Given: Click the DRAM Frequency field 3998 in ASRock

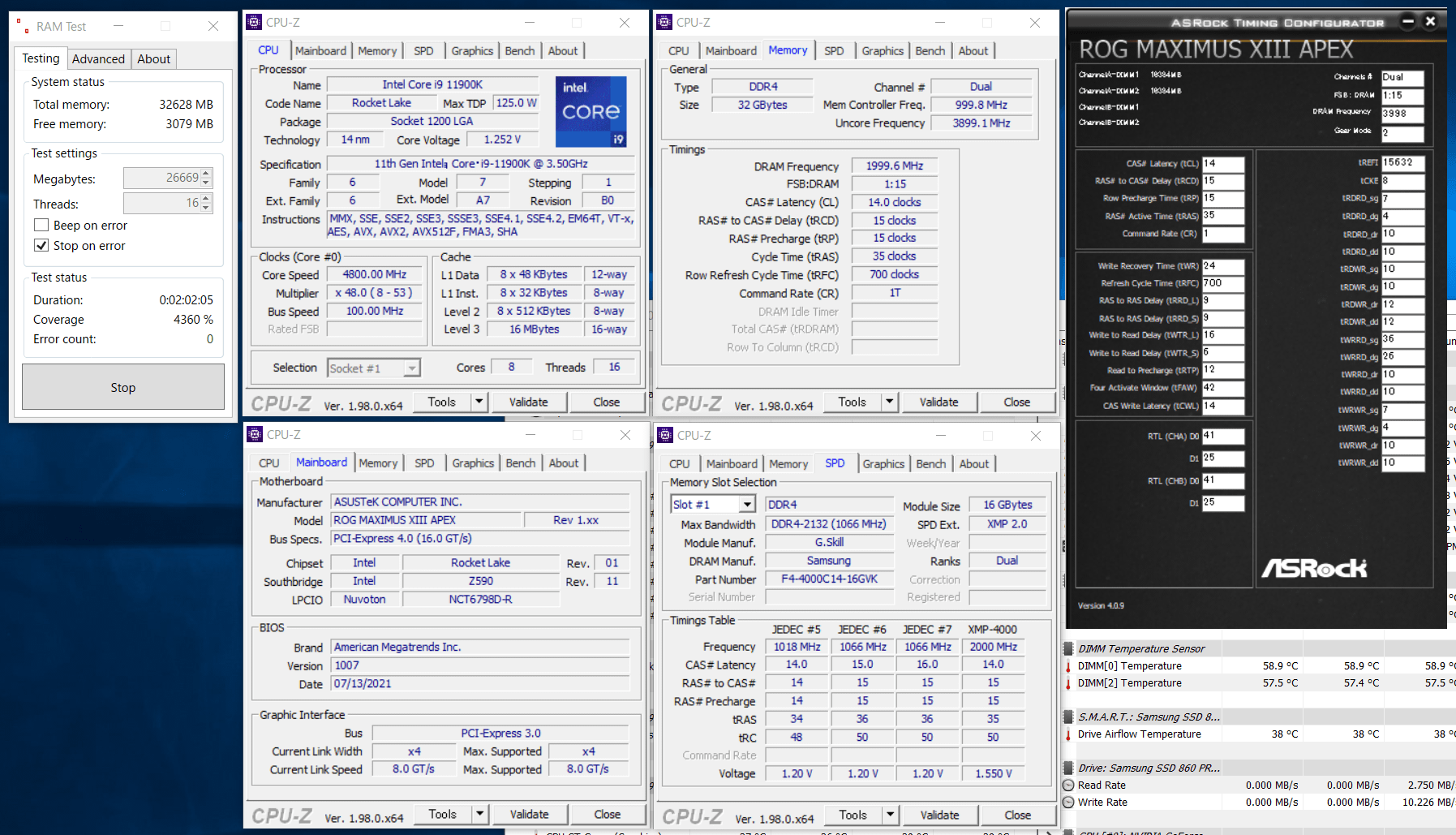Looking at the screenshot, I should click(1402, 114).
